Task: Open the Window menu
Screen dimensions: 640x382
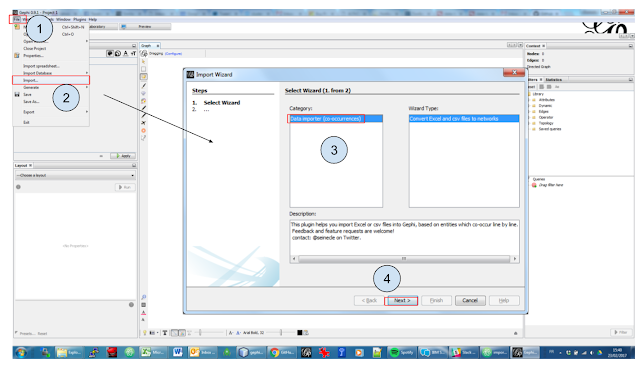Action: pyautogui.click(x=63, y=19)
